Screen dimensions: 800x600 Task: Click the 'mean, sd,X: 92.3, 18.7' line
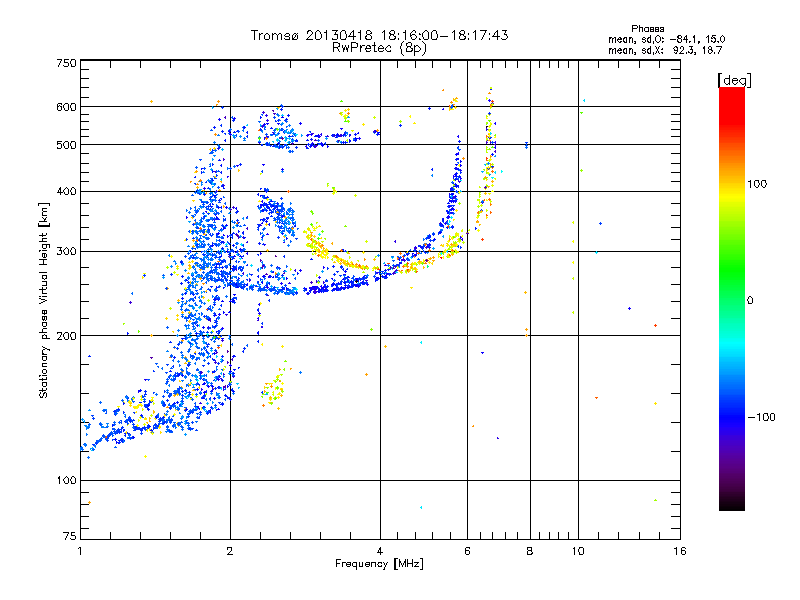pyautogui.click(x=665, y=50)
